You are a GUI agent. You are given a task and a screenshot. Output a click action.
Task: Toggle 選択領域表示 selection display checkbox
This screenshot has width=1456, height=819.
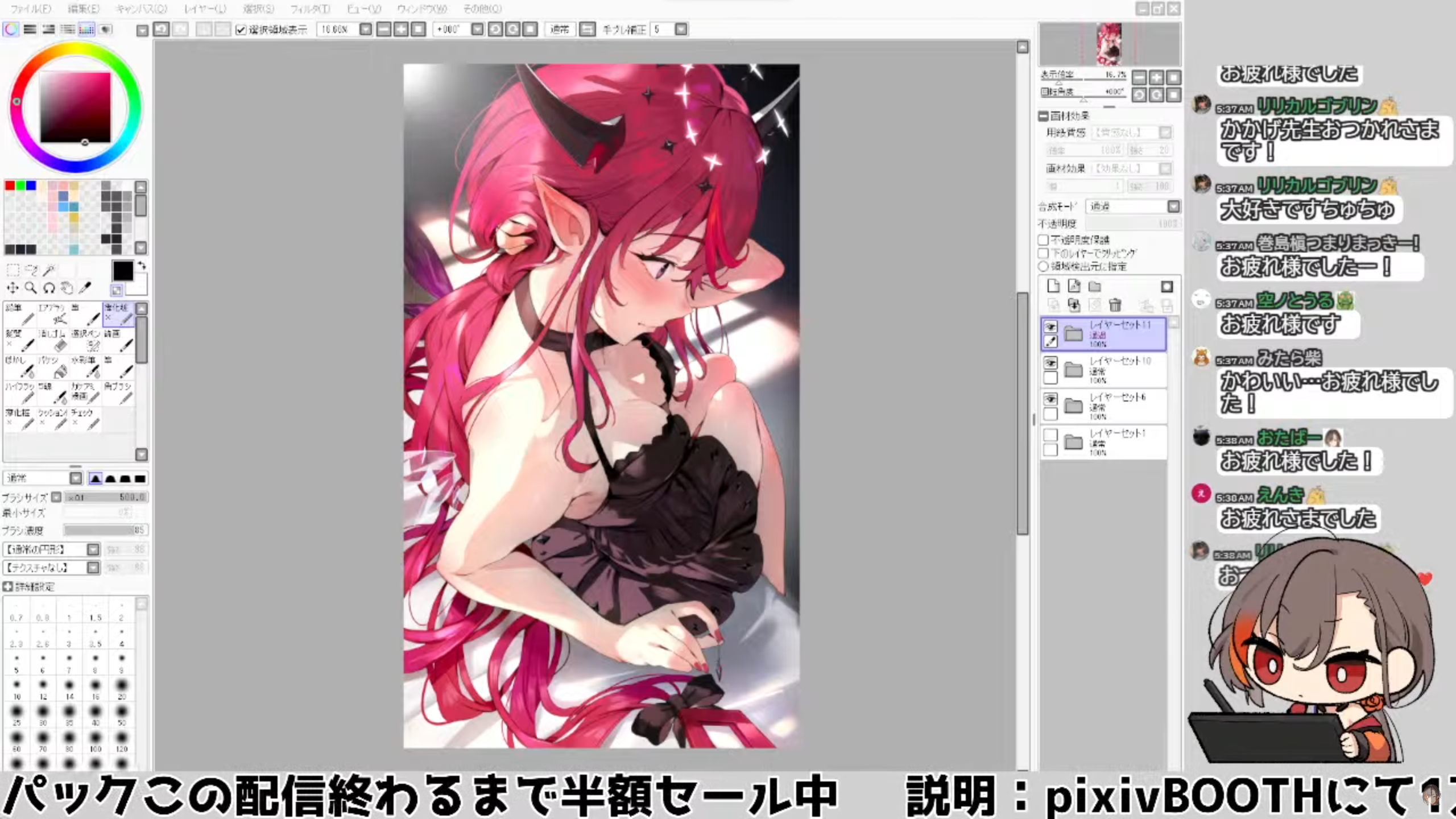coord(241,30)
